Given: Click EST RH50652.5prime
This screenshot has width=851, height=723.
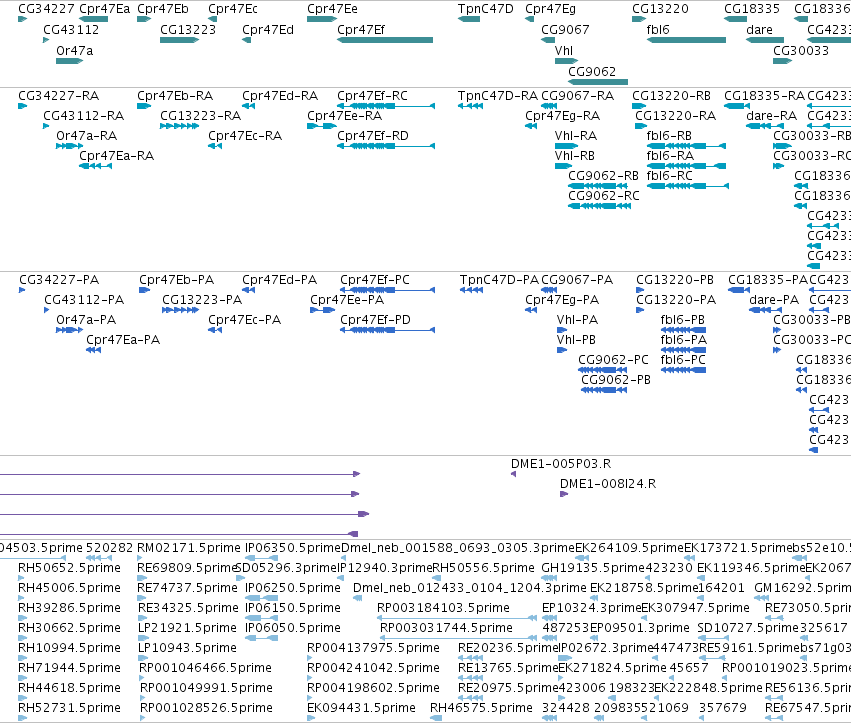Looking at the screenshot, I should tap(22, 578).
